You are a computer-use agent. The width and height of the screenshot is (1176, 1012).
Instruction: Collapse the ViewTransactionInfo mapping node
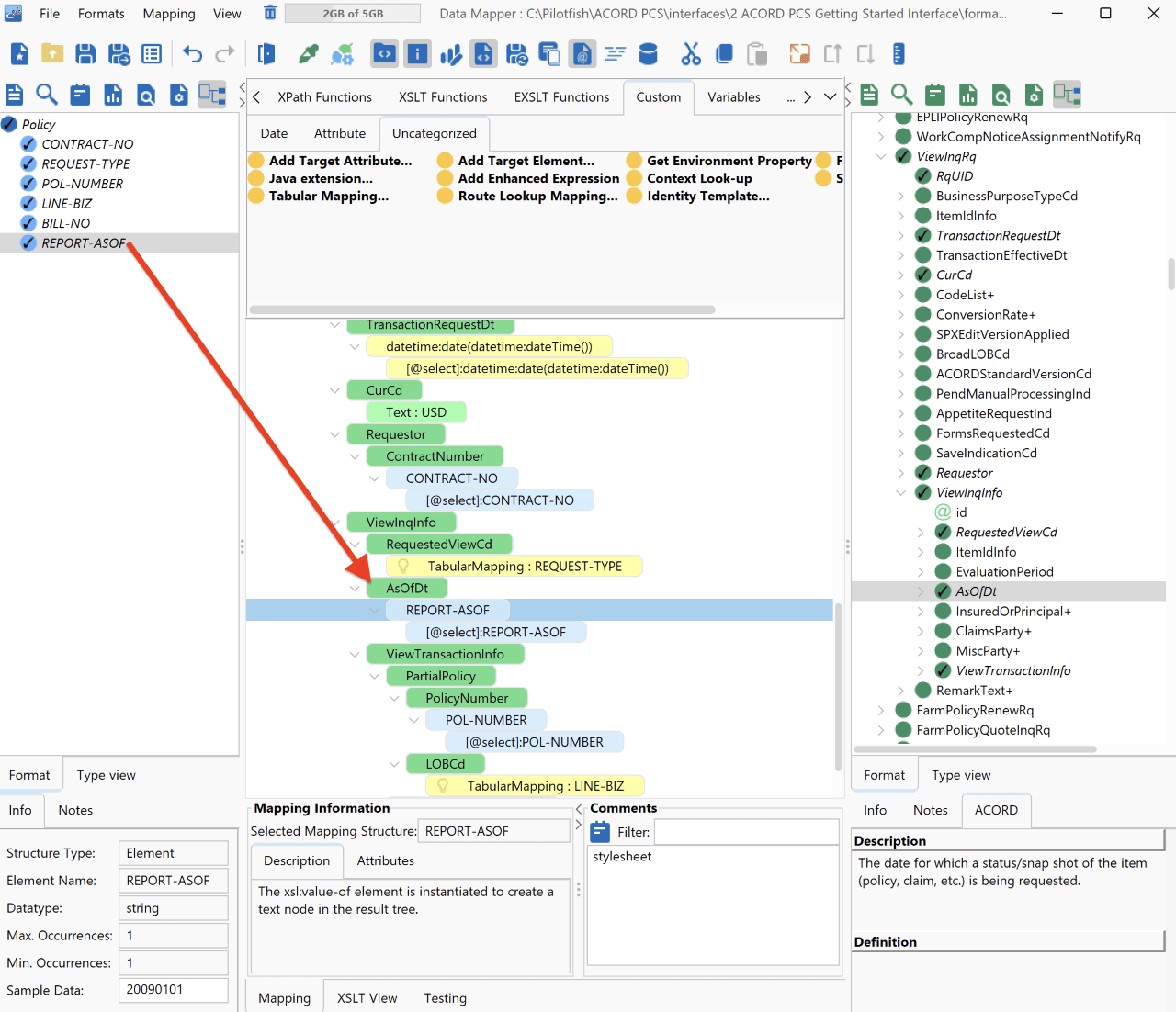[355, 655]
